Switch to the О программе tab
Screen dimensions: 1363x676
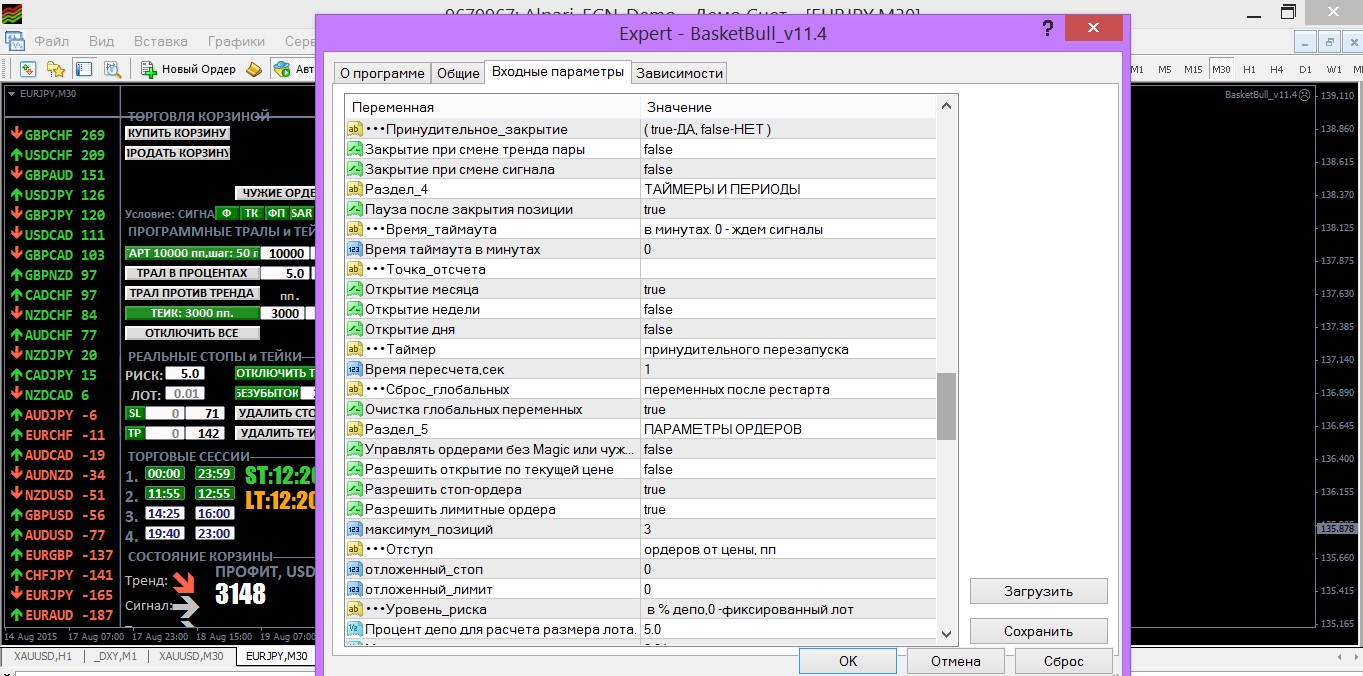point(381,73)
